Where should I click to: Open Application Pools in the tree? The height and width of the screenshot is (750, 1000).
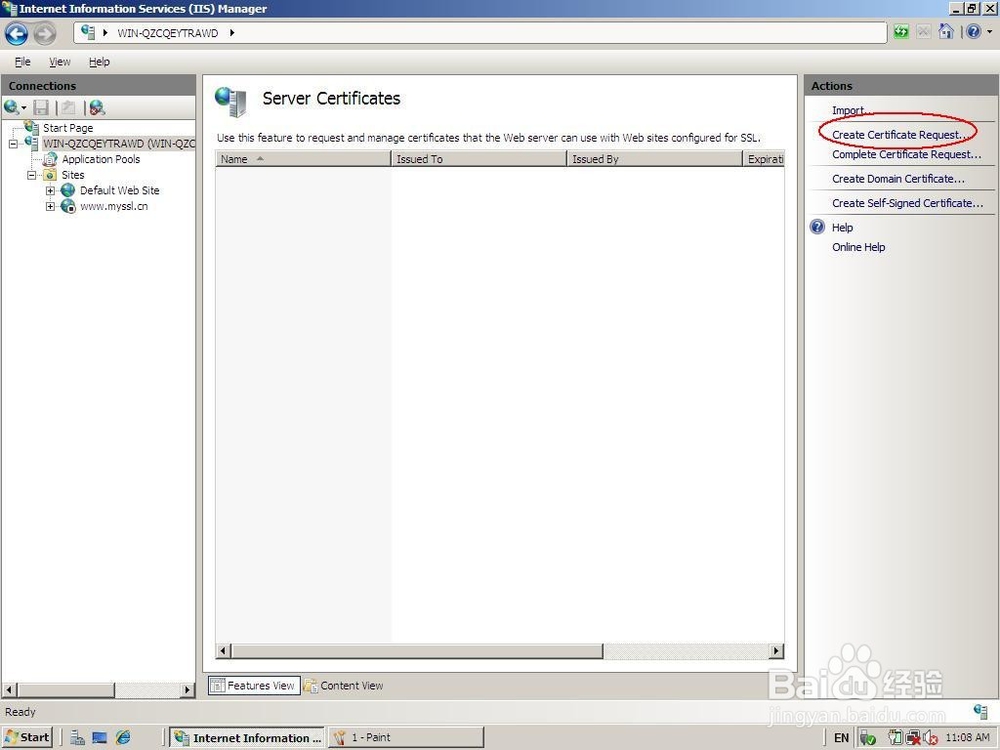100,158
